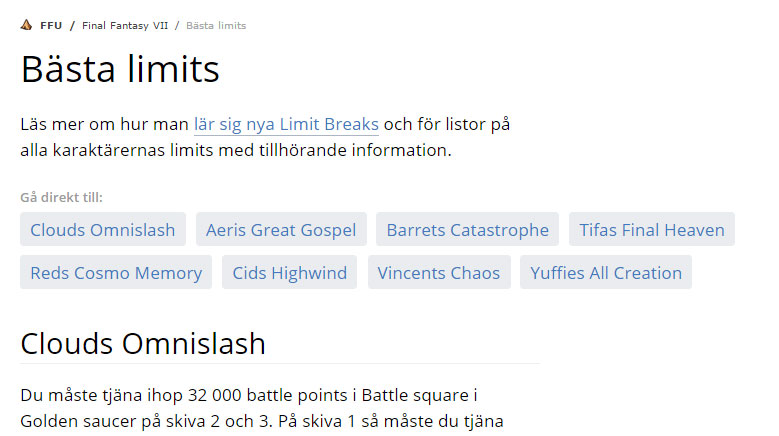Click the 'Clouds Omnislash' section heading

coord(143,344)
